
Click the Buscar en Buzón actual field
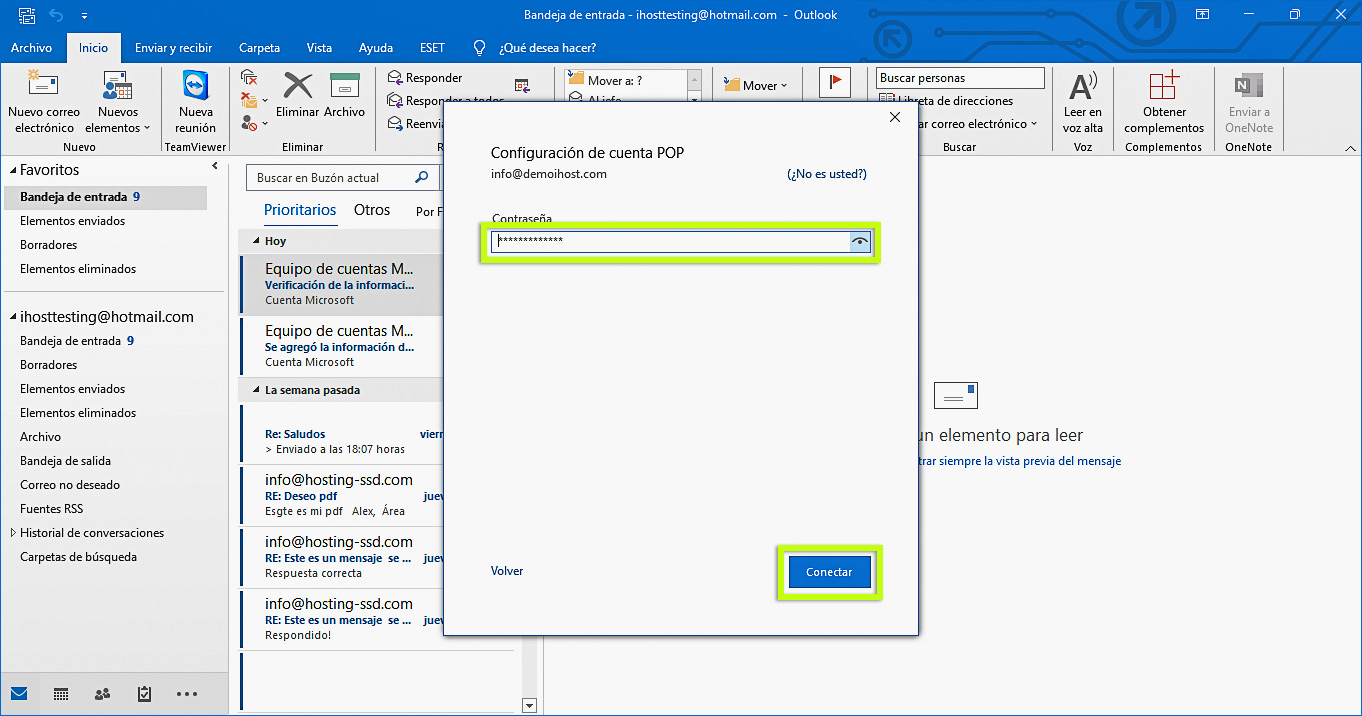(x=330, y=178)
